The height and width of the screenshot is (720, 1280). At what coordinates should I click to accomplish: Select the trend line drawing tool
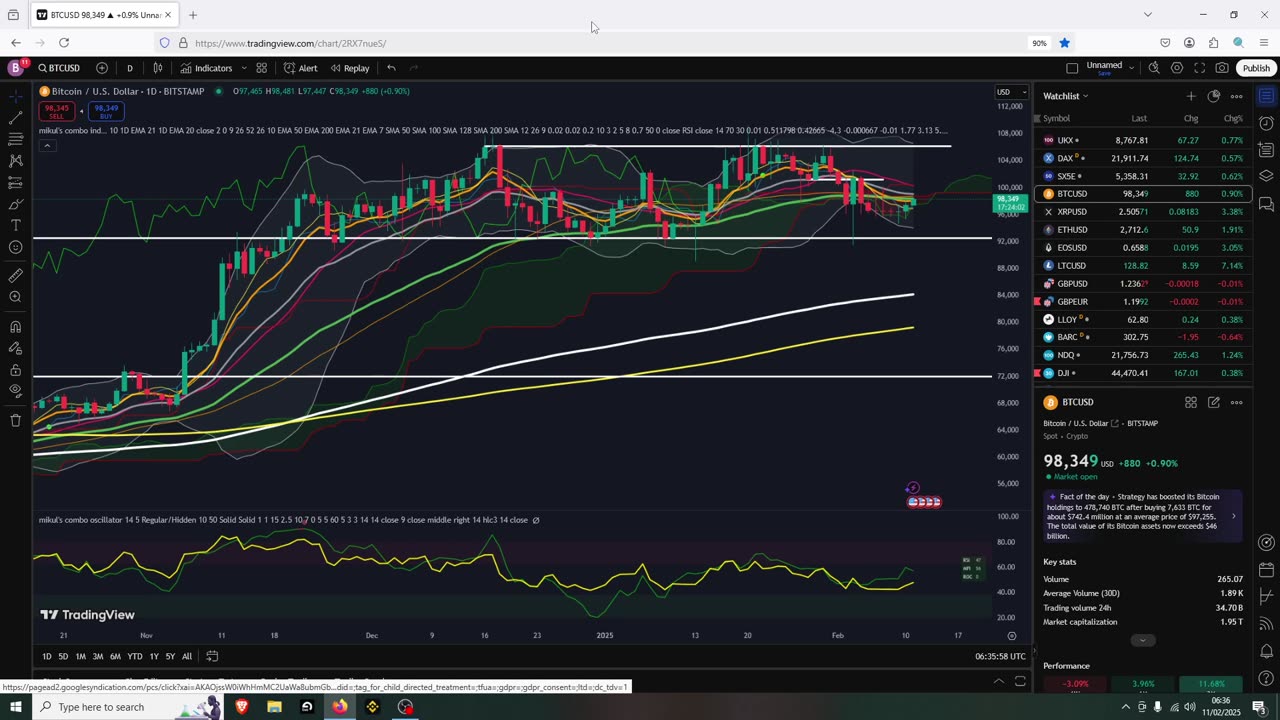tap(15, 118)
